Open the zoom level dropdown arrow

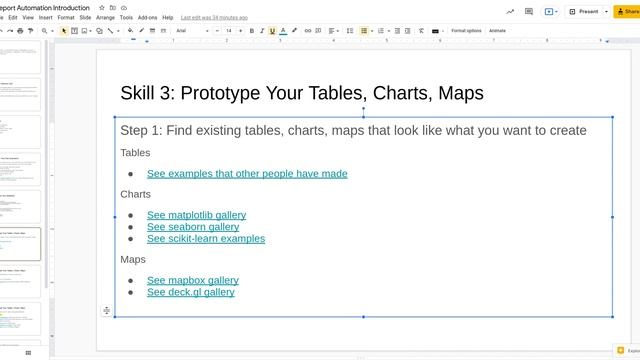(x=52, y=31)
